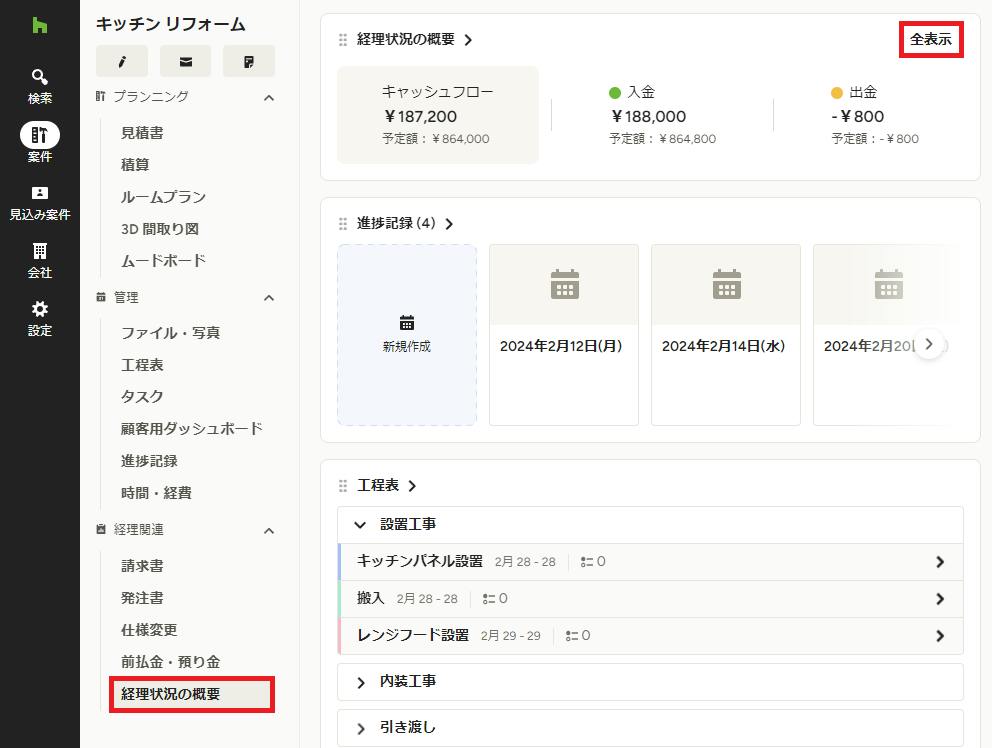Click the note icon button
Image resolution: width=992 pixels, height=748 pixels.
pos(249,61)
